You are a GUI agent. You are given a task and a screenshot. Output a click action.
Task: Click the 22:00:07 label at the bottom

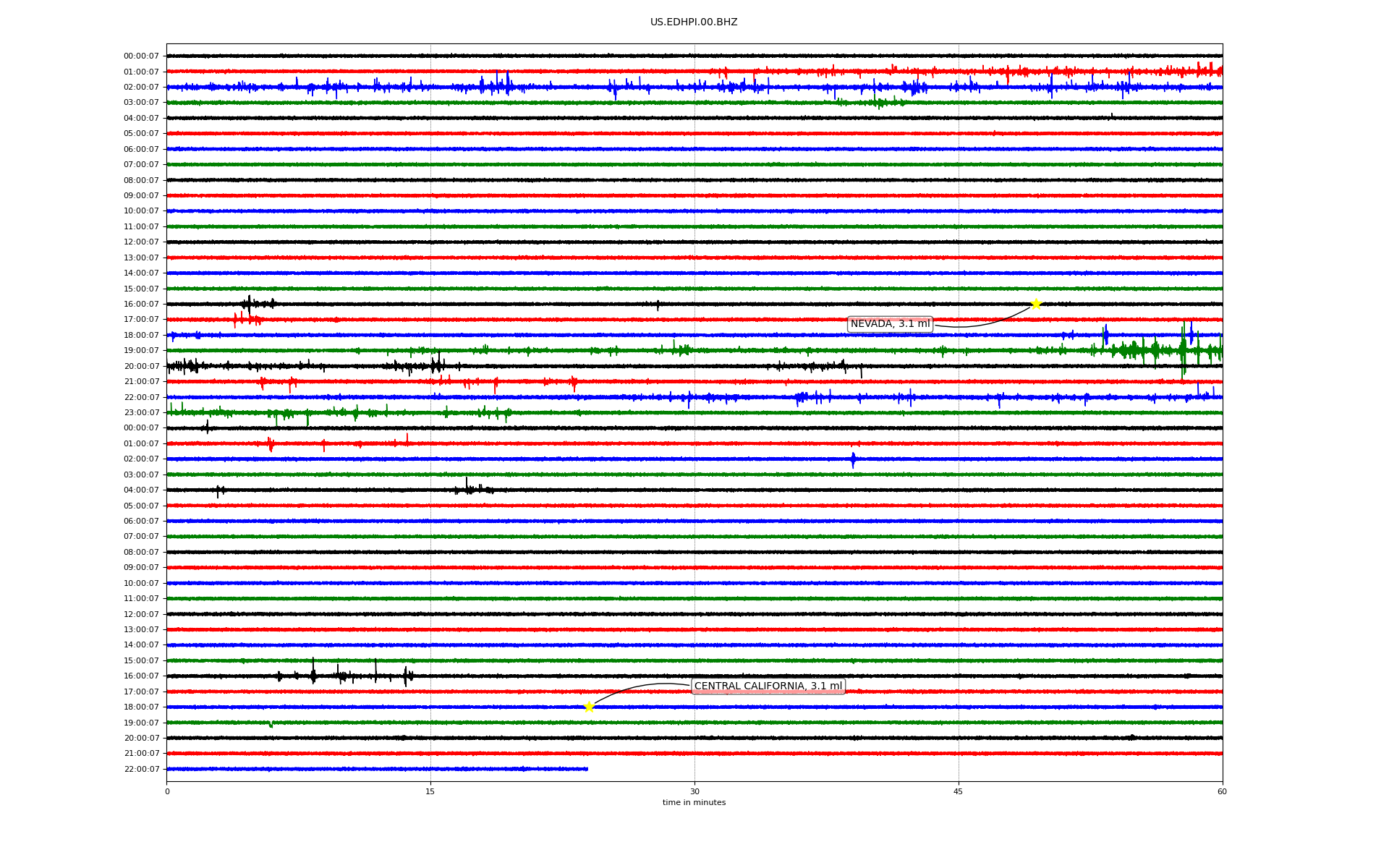click(x=141, y=769)
